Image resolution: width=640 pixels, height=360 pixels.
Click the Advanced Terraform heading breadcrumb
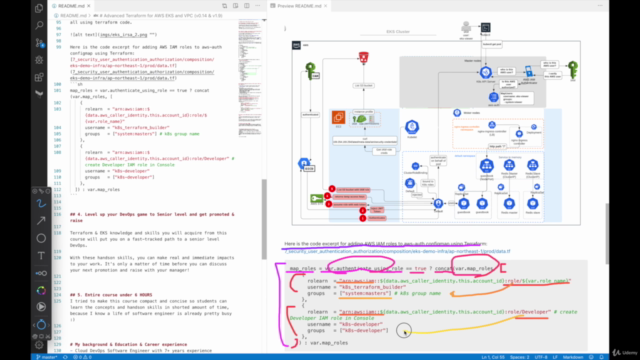pyautogui.click(x=158, y=16)
